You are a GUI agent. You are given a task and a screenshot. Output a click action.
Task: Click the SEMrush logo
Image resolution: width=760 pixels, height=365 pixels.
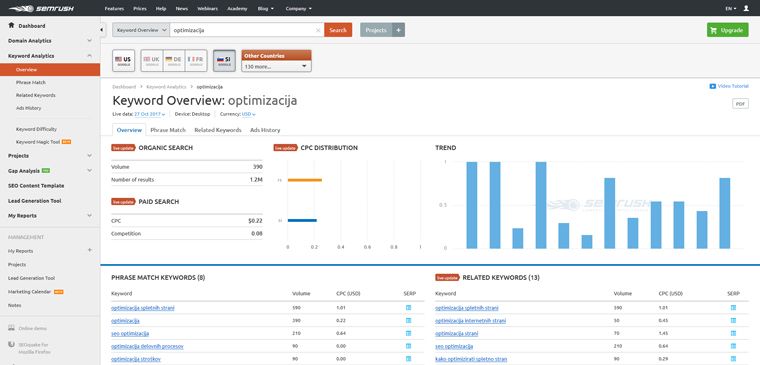pos(41,8)
